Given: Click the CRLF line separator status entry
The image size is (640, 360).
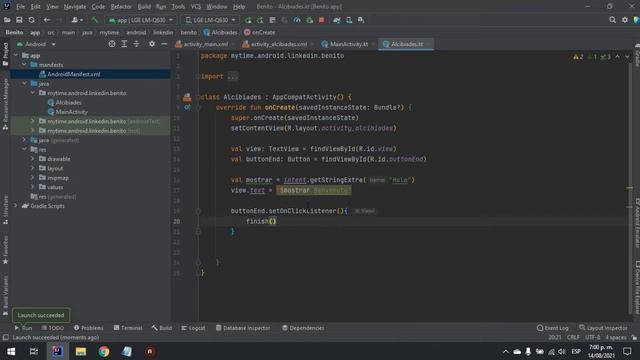Looking at the screenshot, I should [573, 337].
